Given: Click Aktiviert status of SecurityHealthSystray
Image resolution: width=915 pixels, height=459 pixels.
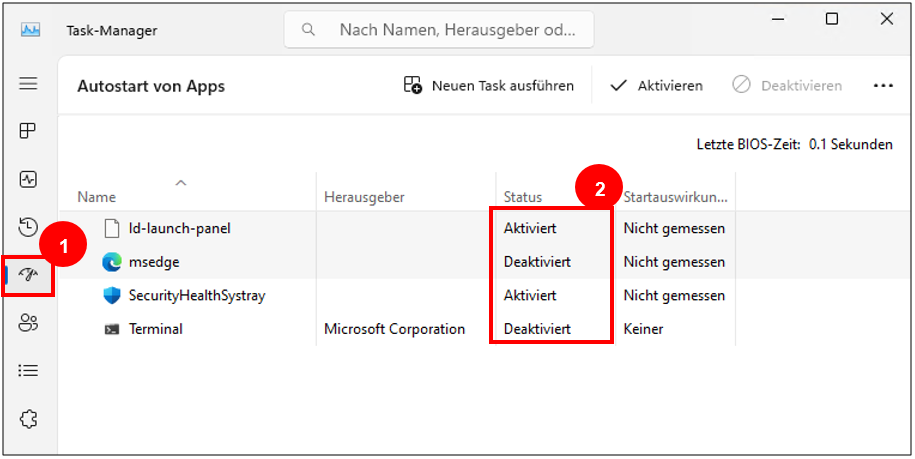Looking at the screenshot, I should pos(530,296).
